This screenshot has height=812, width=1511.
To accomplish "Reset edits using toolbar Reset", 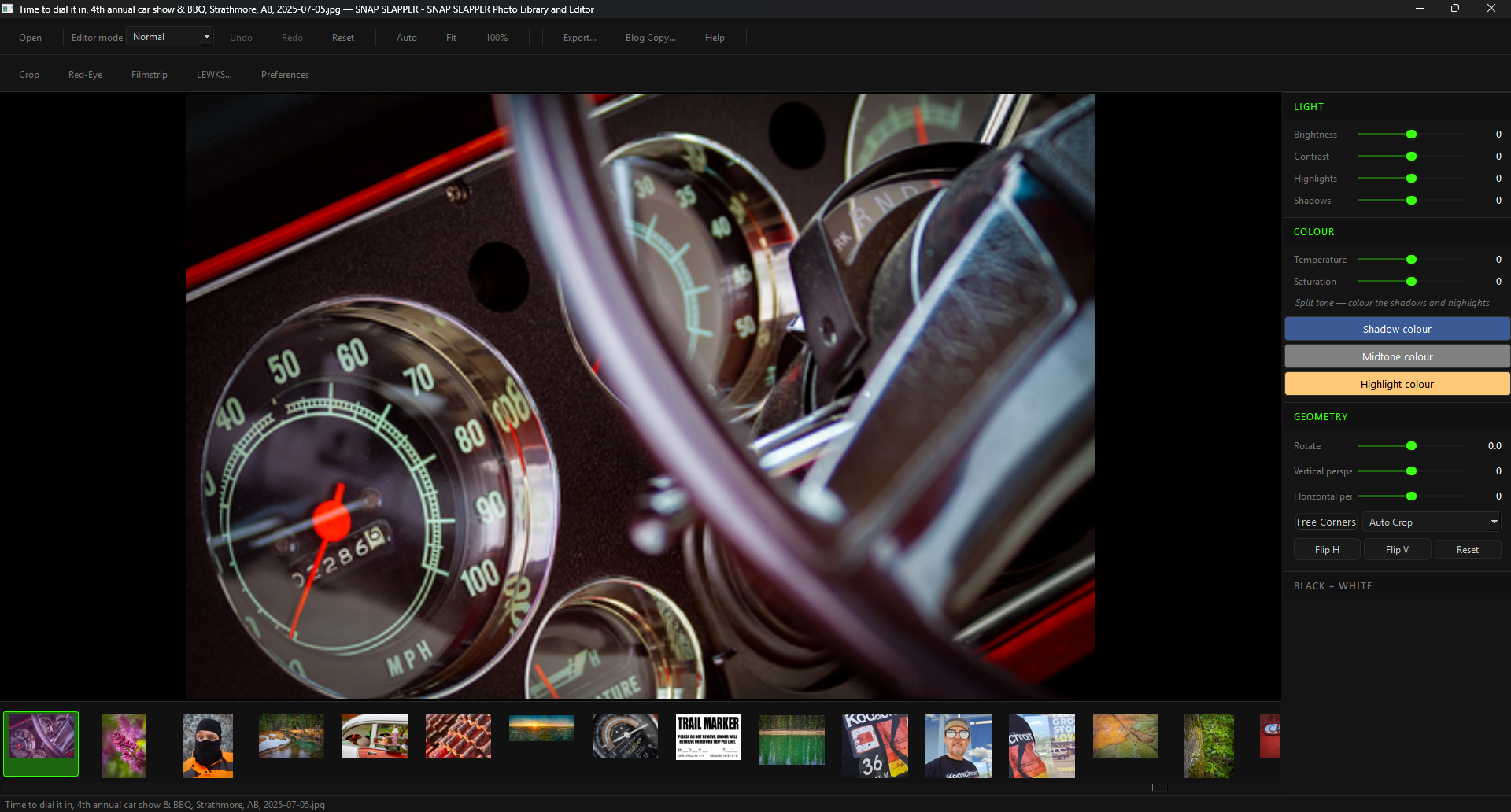I will 343,38.
